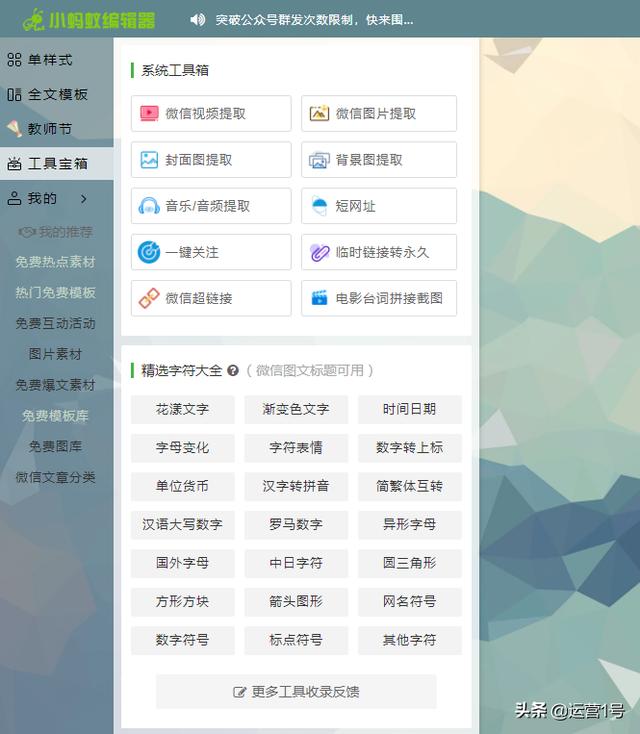640x734 pixels.
Task: Click the 电影台词拼接截图 clapperboard icon
Action: pos(319,298)
